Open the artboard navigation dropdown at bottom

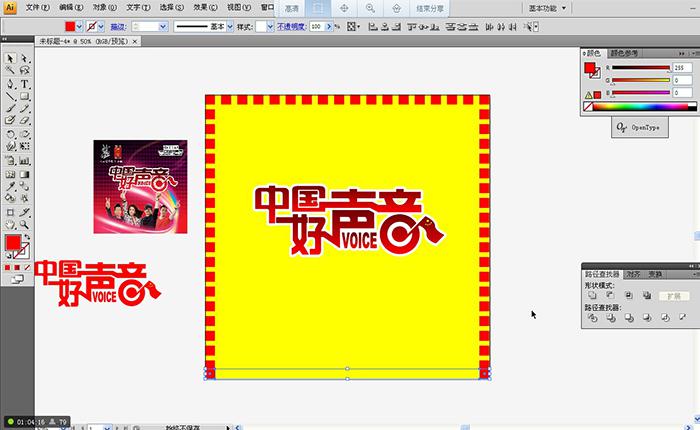[x=107, y=427]
